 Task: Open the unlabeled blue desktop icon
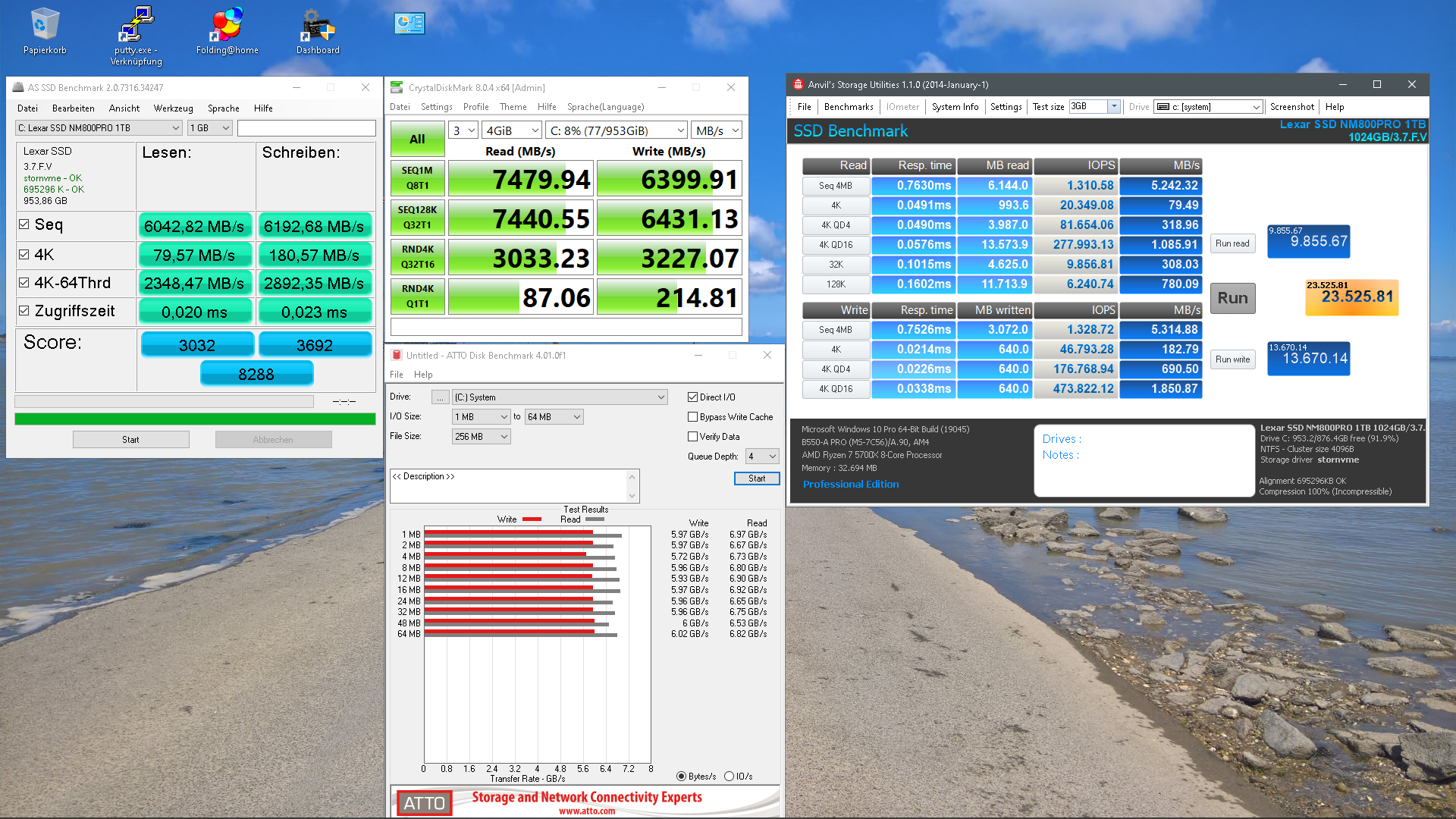[409, 24]
